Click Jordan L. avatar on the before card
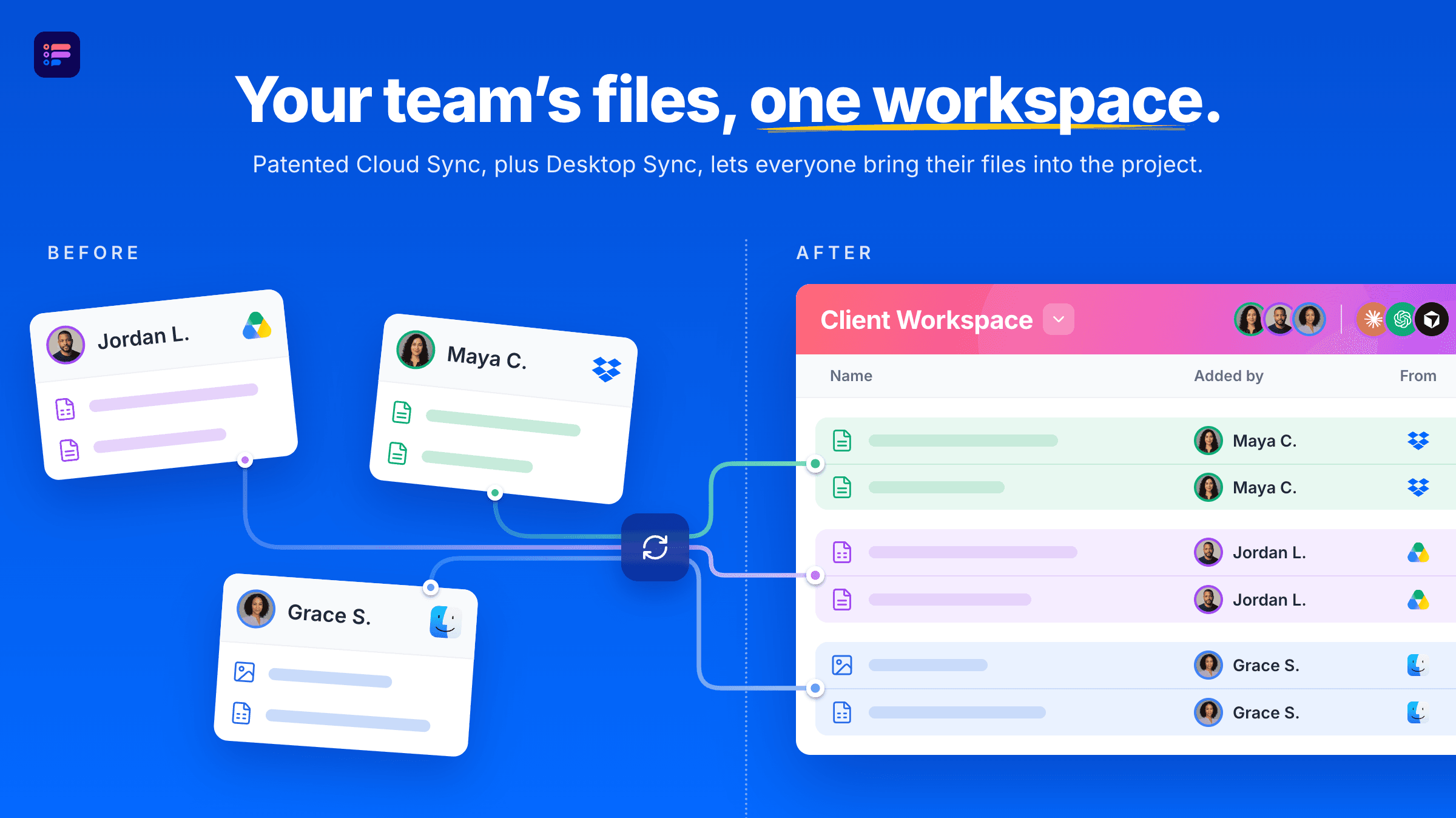Viewport: 1456px width, 818px height. [x=66, y=345]
